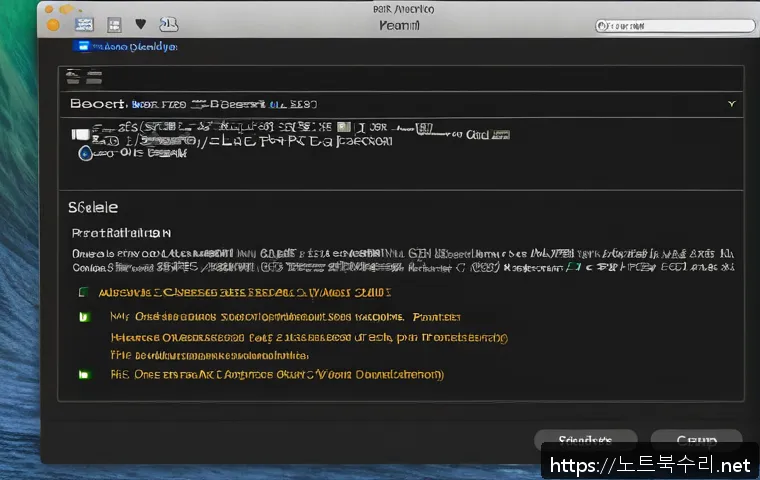Viewport: 760px width, 480px height.
Task: Select the 'Sélele' section heading
Action: [x=92, y=207]
